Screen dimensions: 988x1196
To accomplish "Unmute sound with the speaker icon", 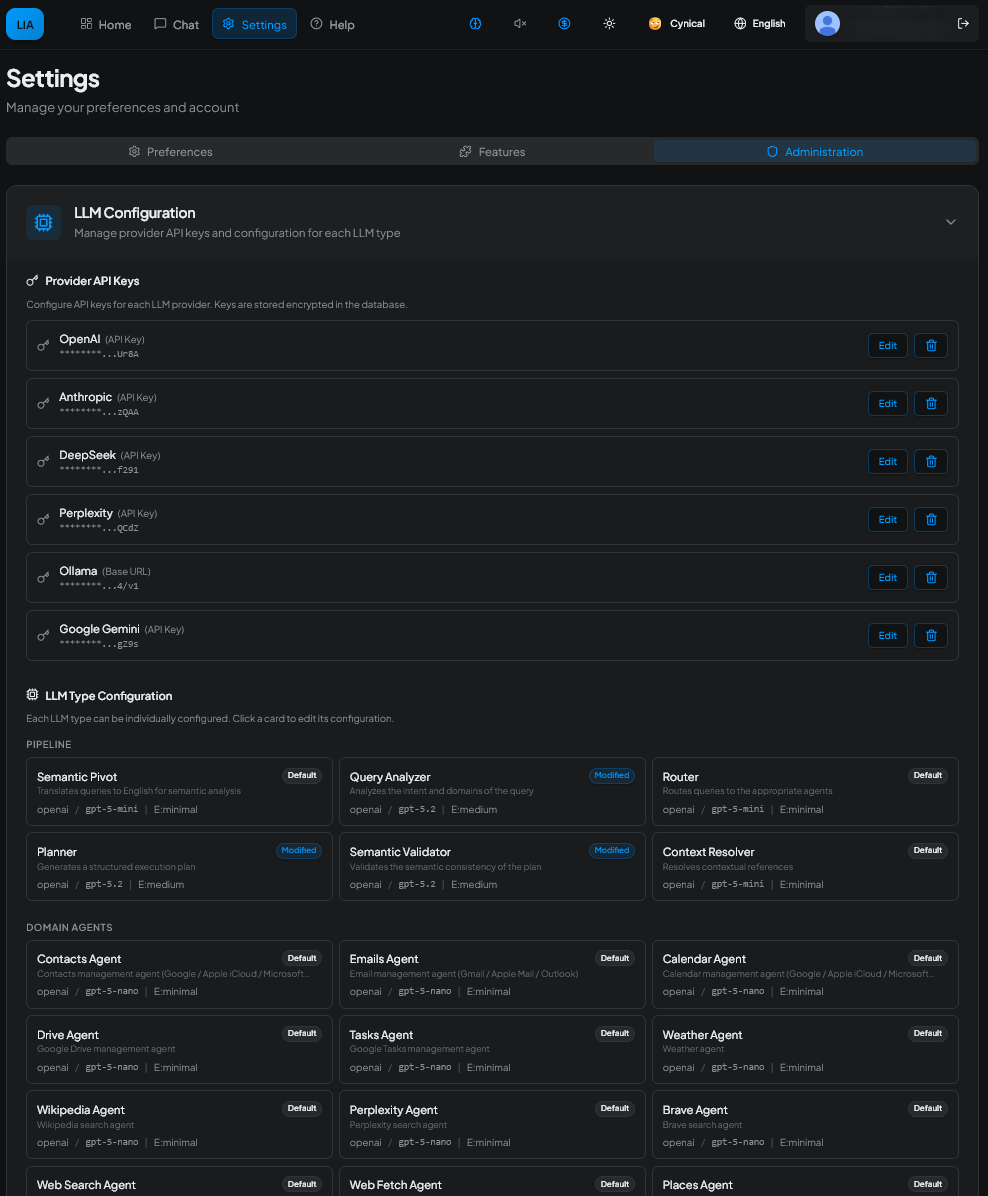I will click(519, 24).
